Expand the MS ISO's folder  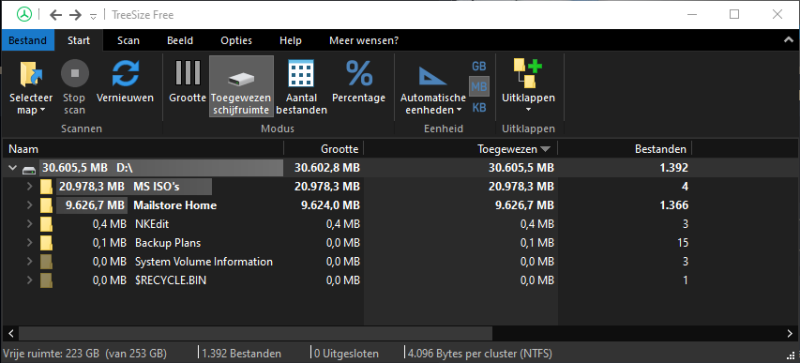point(29,187)
